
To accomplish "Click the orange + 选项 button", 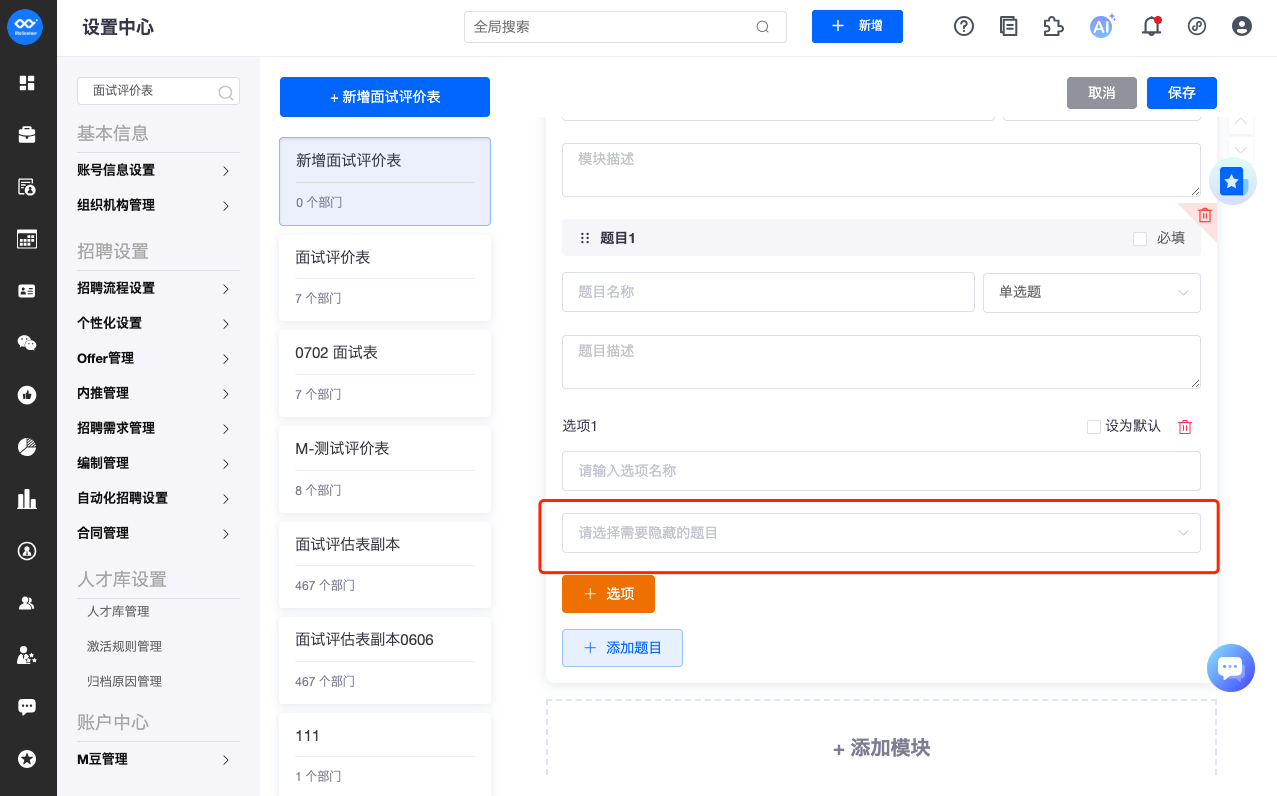I will tap(608, 594).
